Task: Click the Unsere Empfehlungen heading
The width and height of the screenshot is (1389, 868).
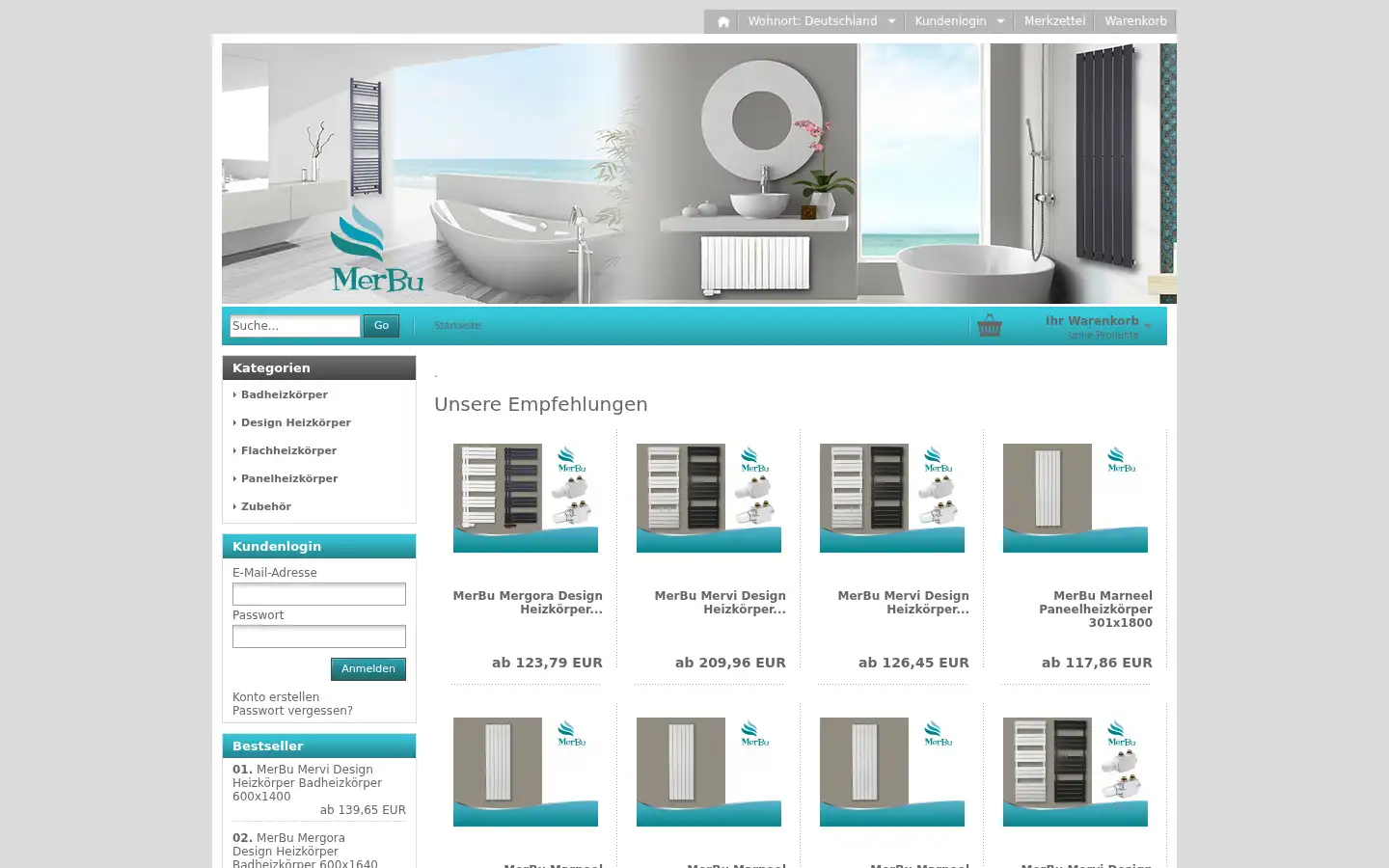Action: coord(541,404)
